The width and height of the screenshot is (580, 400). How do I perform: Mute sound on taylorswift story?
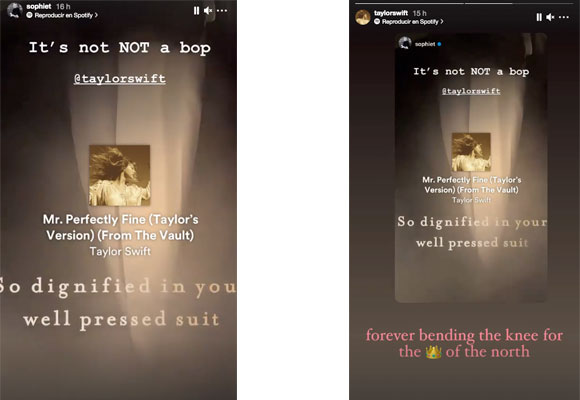click(550, 17)
